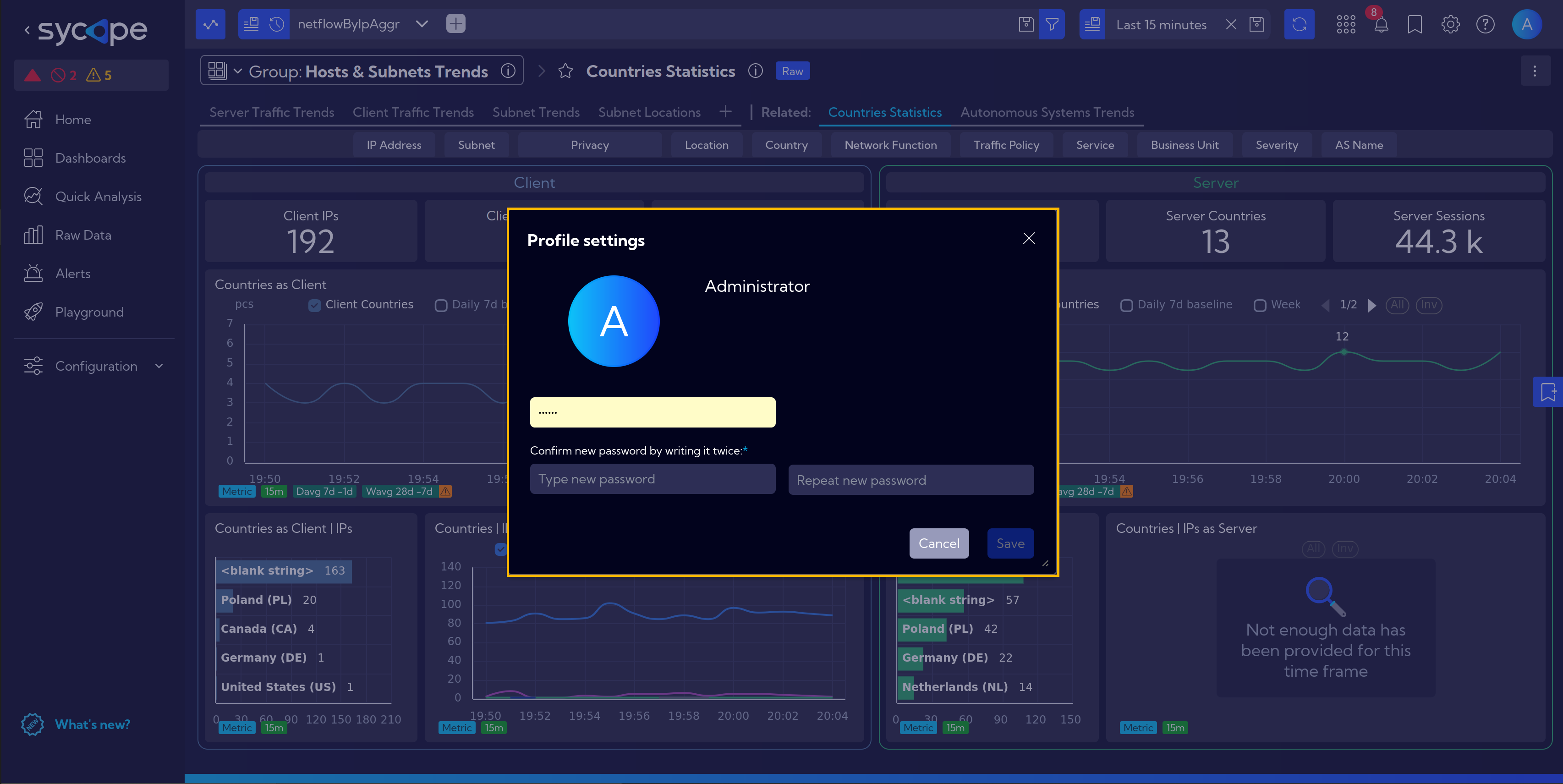
Task: Click the Type new password field
Action: coord(652,479)
